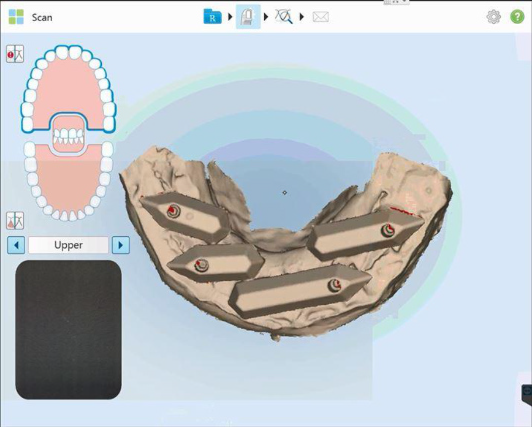This screenshot has height=427, width=532.
Task: Click the Scan title label
Action: tap(42, 17)
